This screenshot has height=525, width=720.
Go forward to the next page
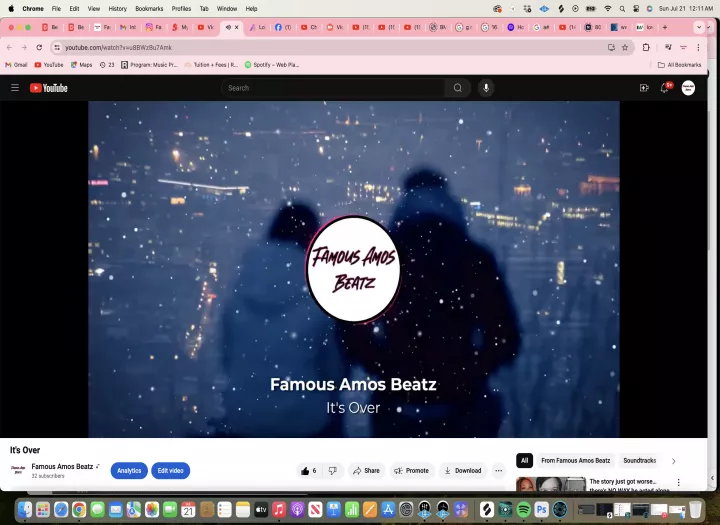click(24, 47)
